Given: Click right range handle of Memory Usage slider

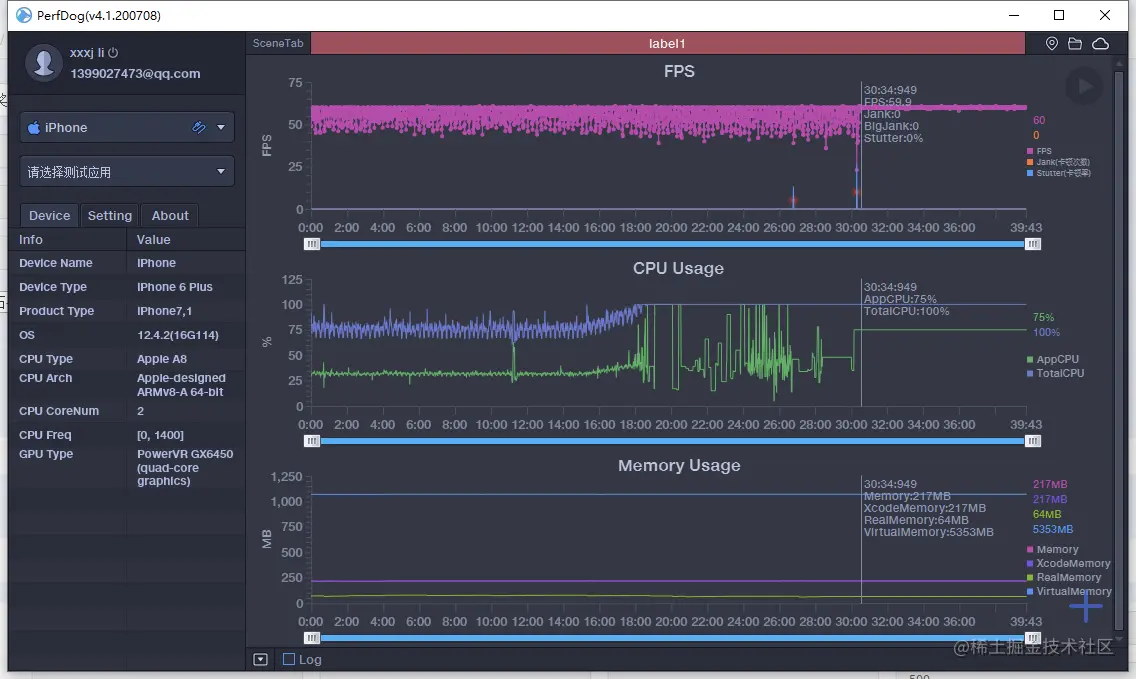Looking at the screenshot, I should point(1033,638).
